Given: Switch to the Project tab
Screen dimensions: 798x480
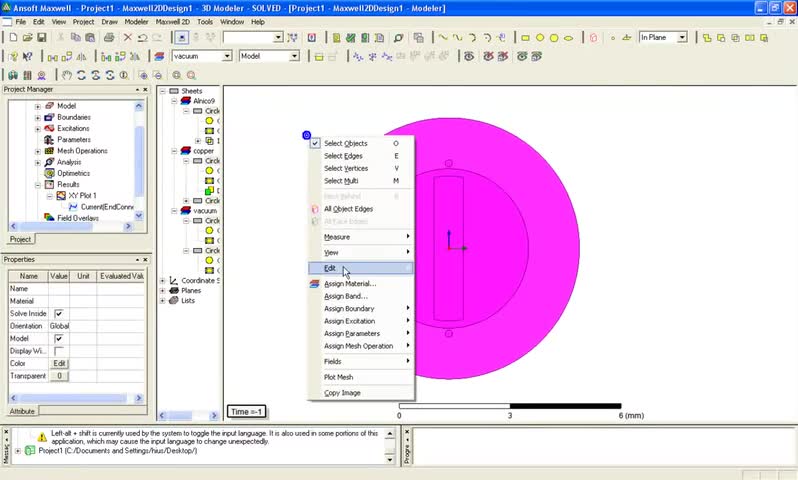Looking at the screenshot, I should pyautogui.click(x=20, y=239).
